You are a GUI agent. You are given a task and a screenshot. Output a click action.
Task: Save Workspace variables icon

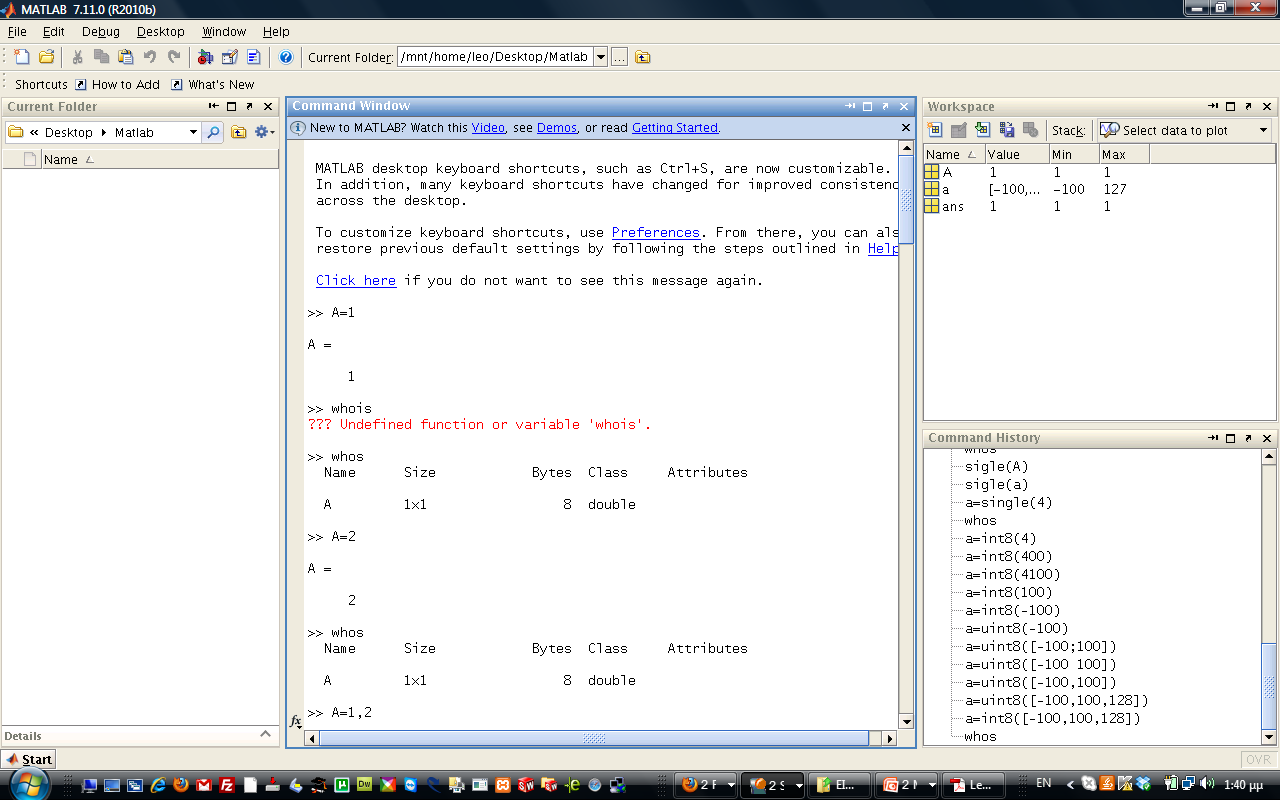[1007, 130]
